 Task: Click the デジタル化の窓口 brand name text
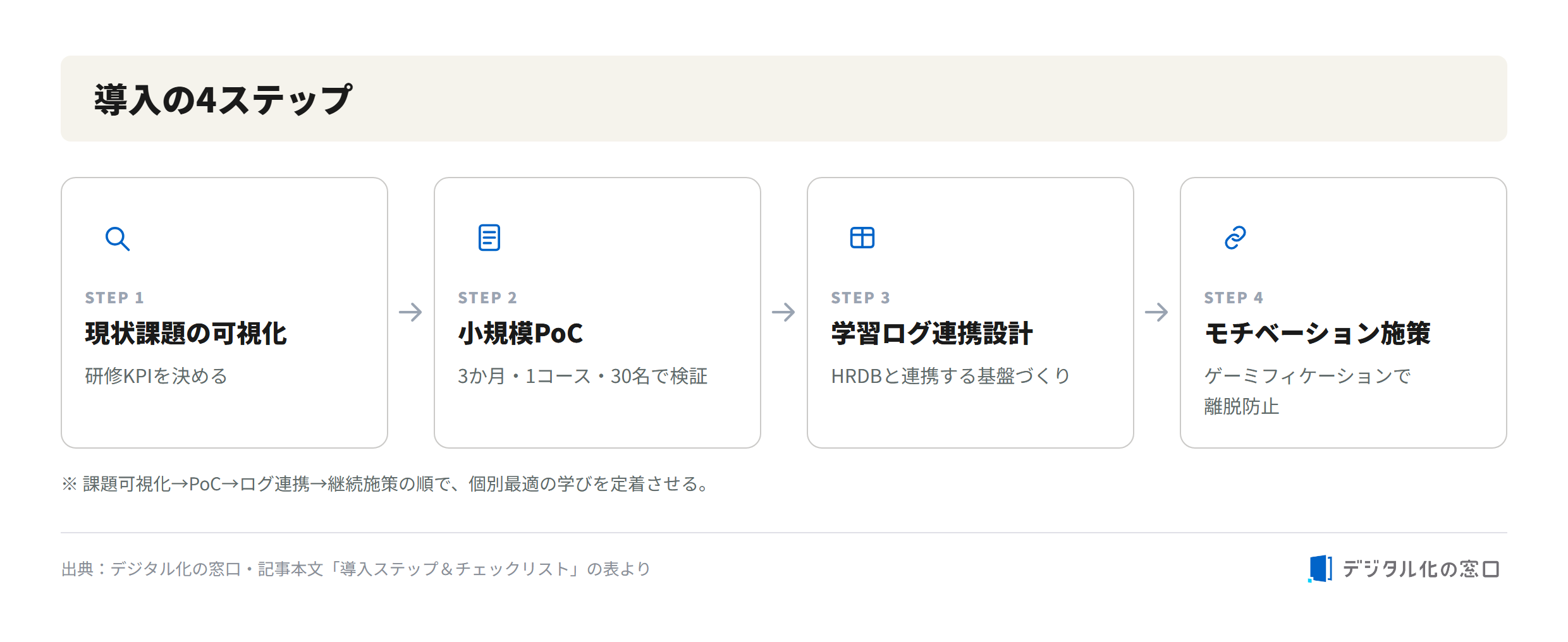pyautogui.click(x=1421, y=569)
